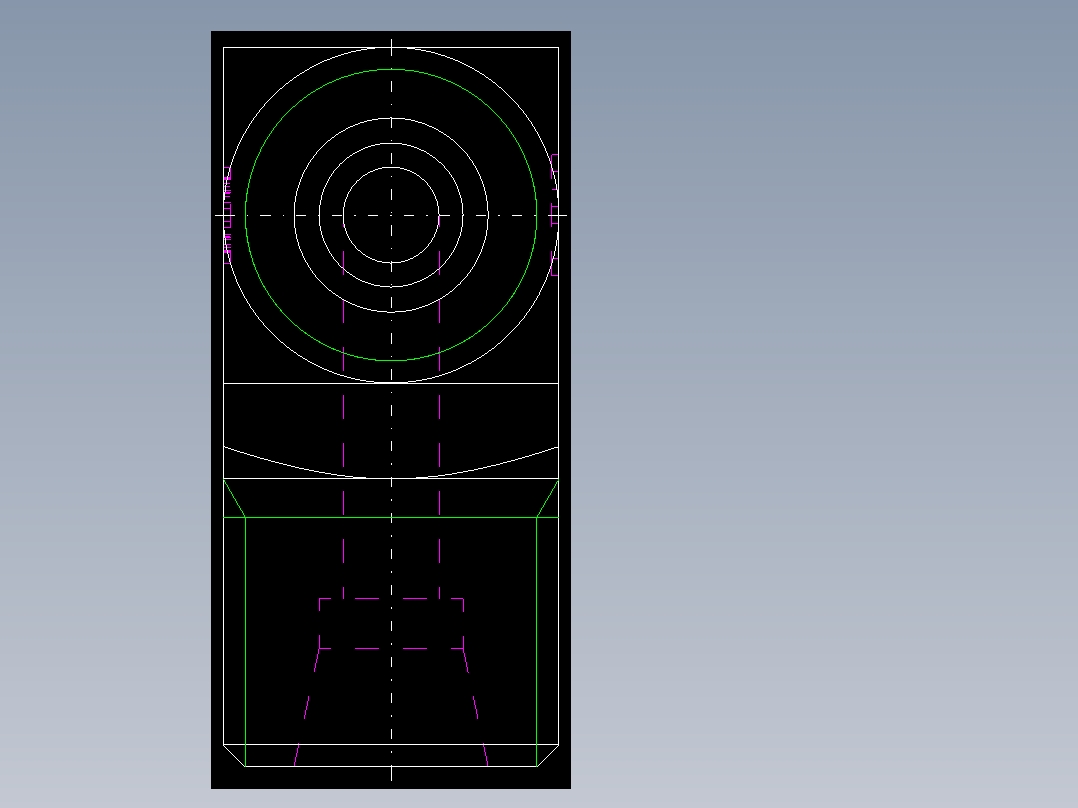Select the left magenta tapered hidden line
This screenshot has width=1078, height=808.
[x=307, y=707]
